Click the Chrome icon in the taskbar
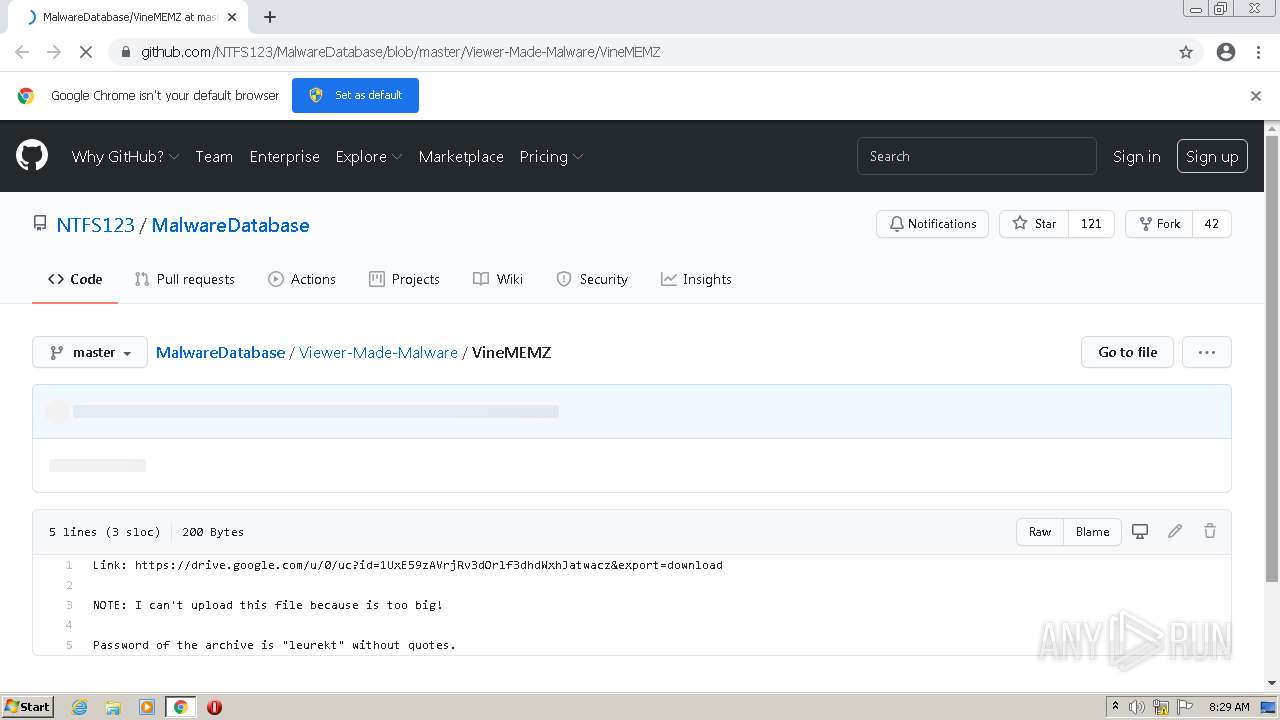Viewport: 1280px width, 720px height. [180, 707]
